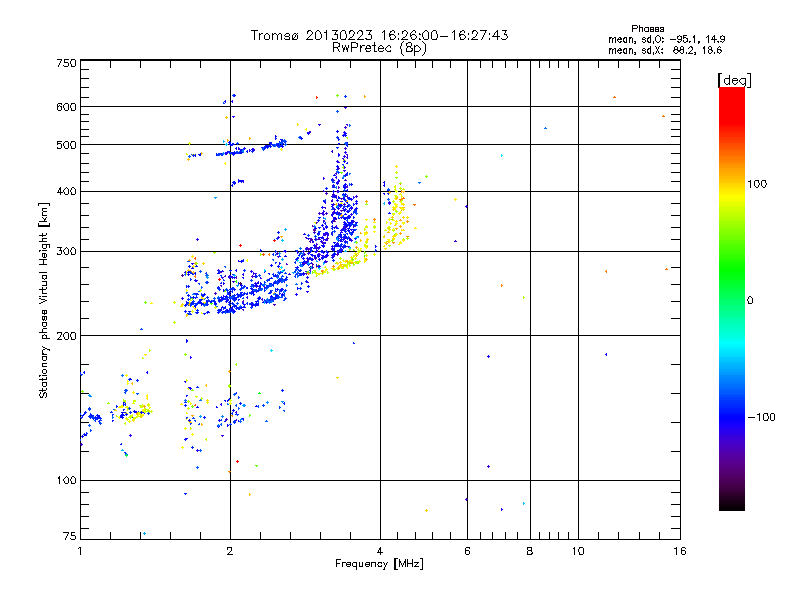Click the "Phases" header text
Image resolution: width=800 pixels, height=600 pixels.
[x=647, y=29]
